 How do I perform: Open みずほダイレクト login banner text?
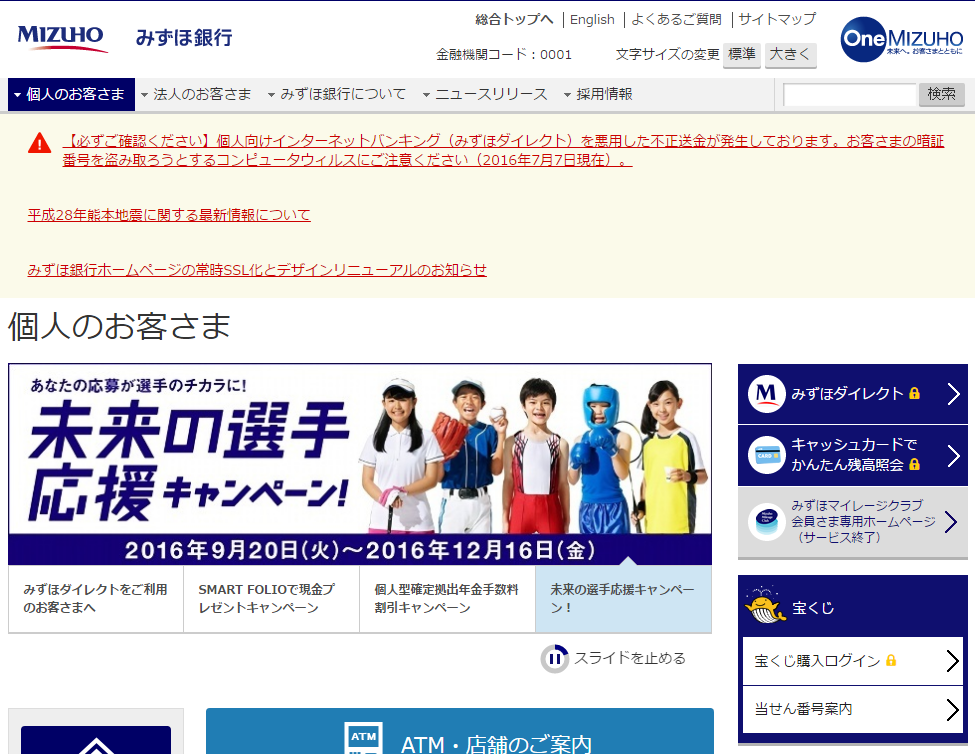coord(847,393)
